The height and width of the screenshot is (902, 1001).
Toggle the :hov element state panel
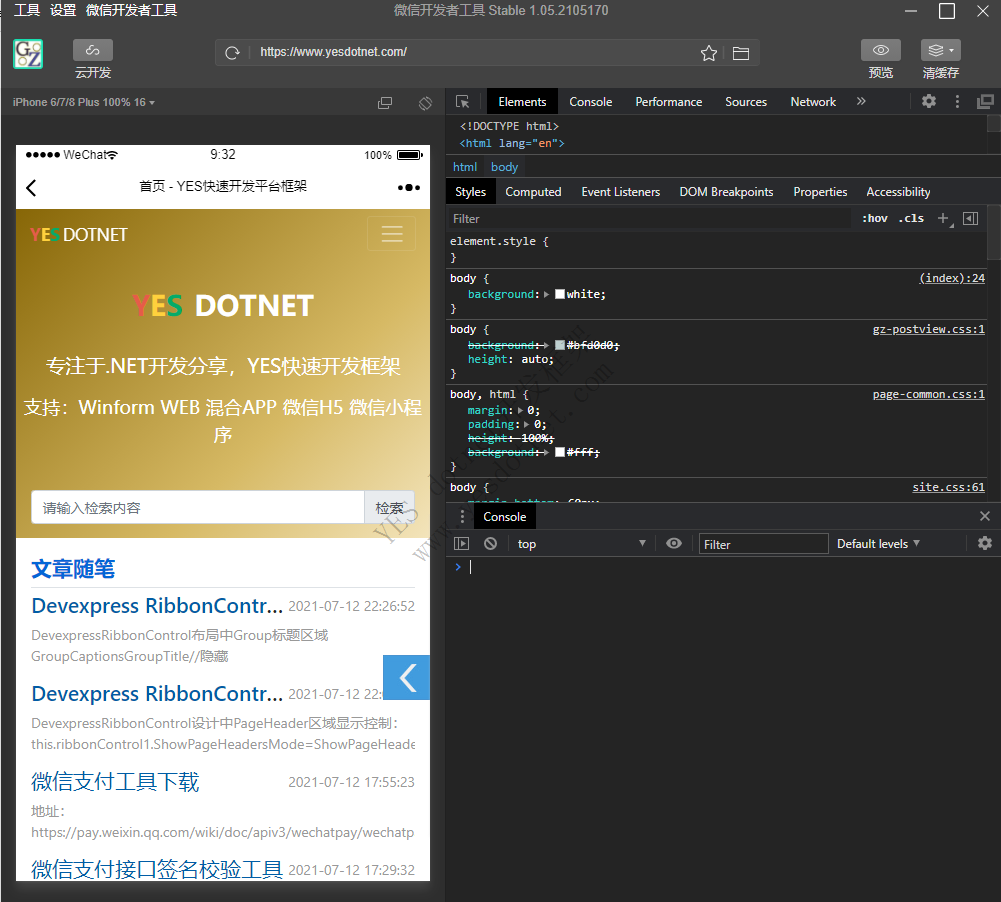pyautogui.click(x=875, y=218)
